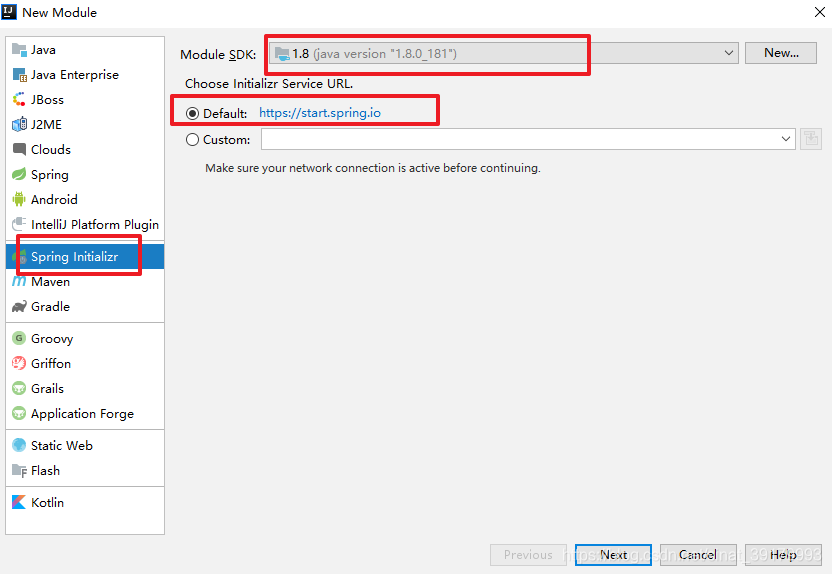
Task: Select Clouds in the list
Action: coord(85,150)
